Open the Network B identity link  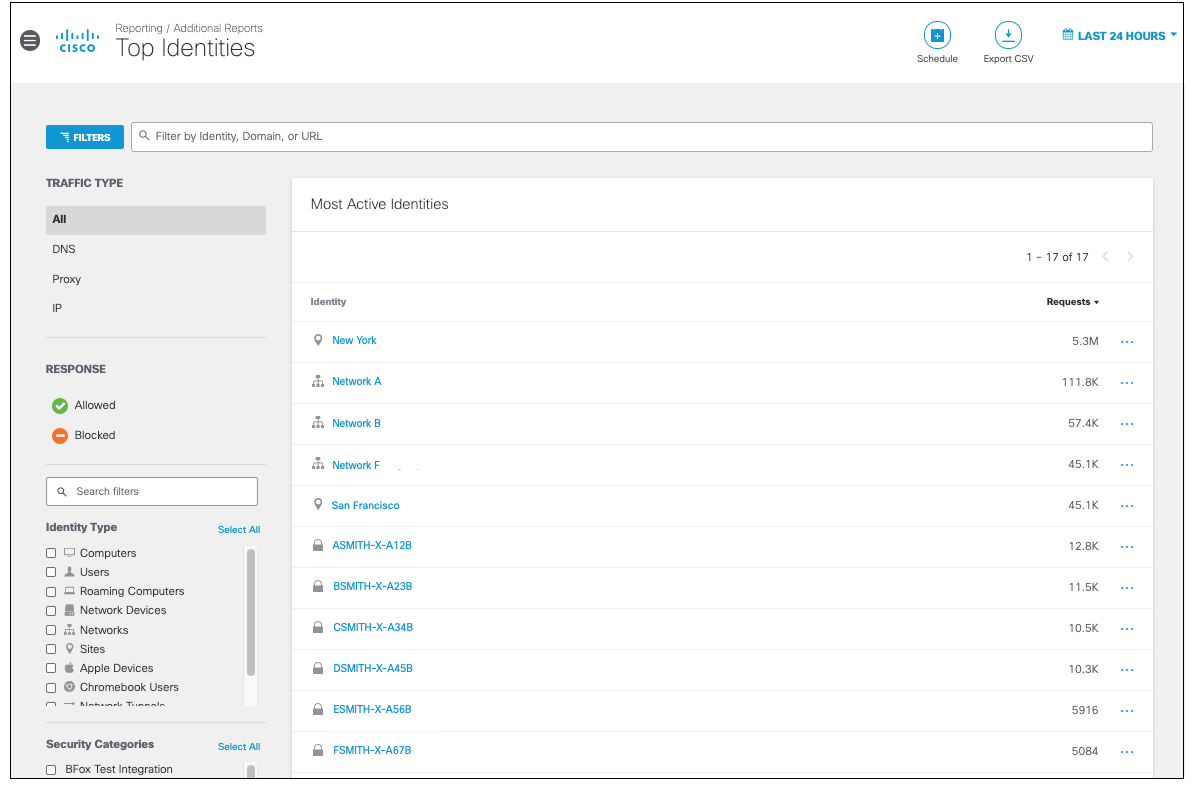(357, 423)
